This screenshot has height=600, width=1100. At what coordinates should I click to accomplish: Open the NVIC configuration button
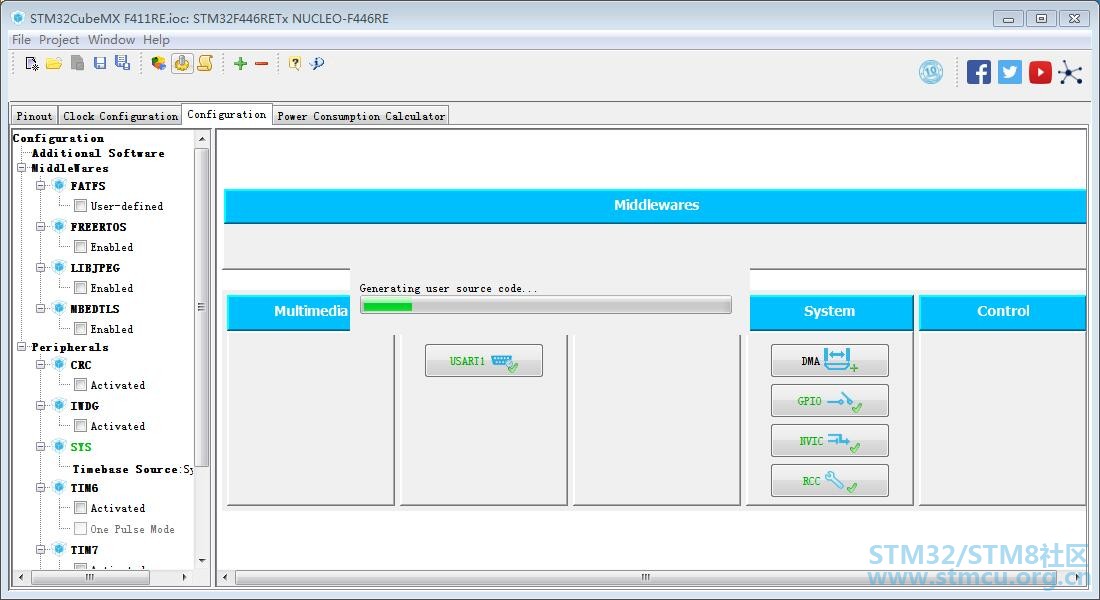(x=829, y=441)
